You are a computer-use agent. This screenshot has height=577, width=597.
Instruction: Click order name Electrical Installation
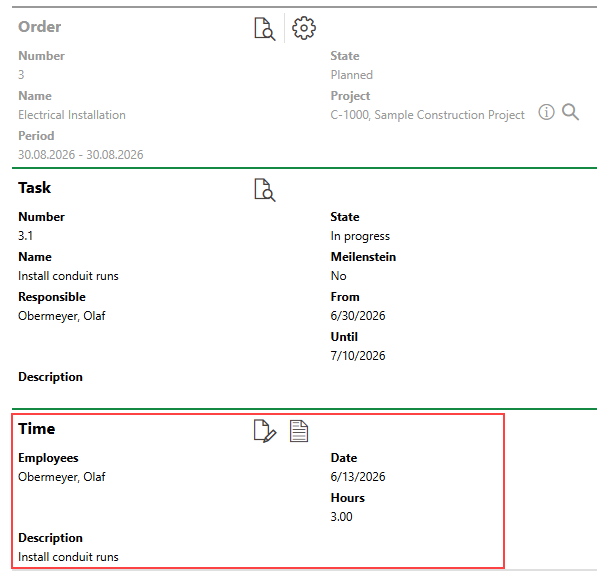click(72, 115)
